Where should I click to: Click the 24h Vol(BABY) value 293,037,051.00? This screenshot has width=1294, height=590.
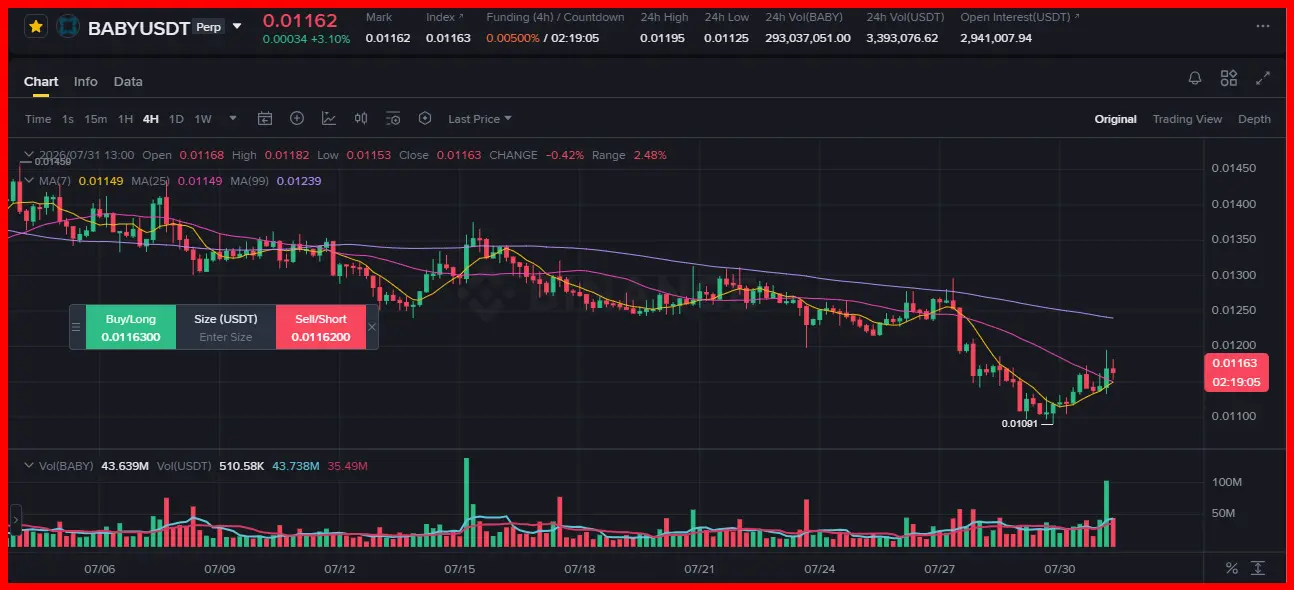(808, 38)
